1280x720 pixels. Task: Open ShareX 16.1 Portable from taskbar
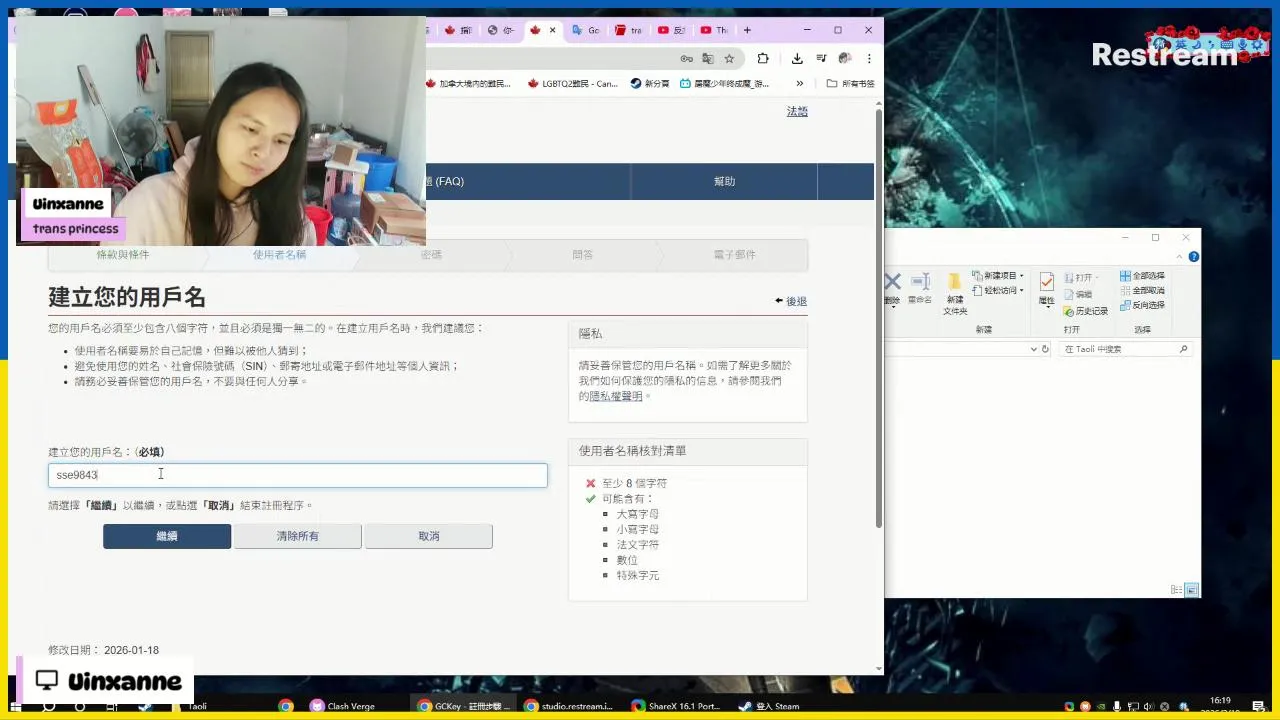[x=675, y=706]
